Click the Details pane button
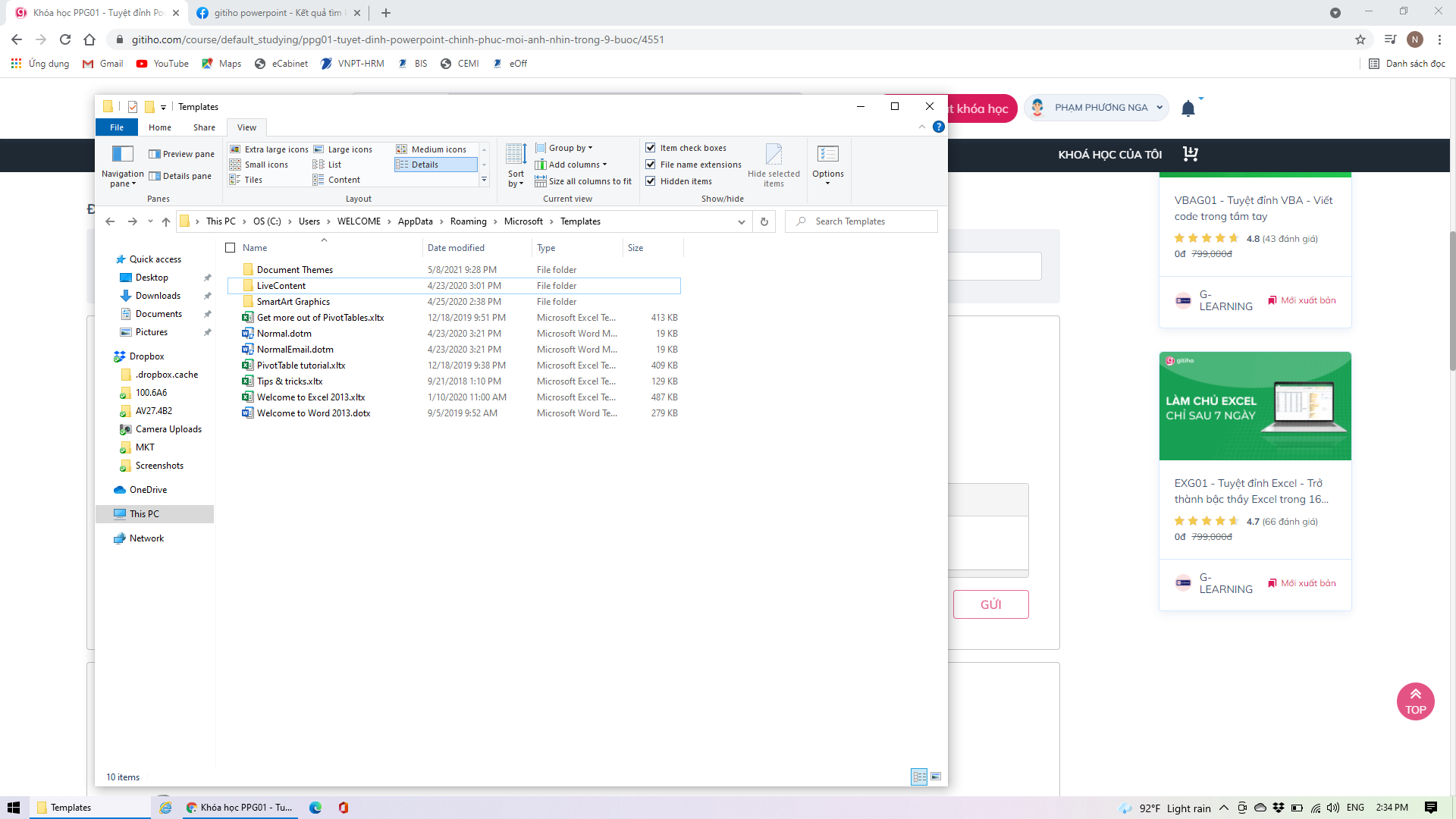The width and height of the screenshot is (1456, 819). tap(180, 176)
